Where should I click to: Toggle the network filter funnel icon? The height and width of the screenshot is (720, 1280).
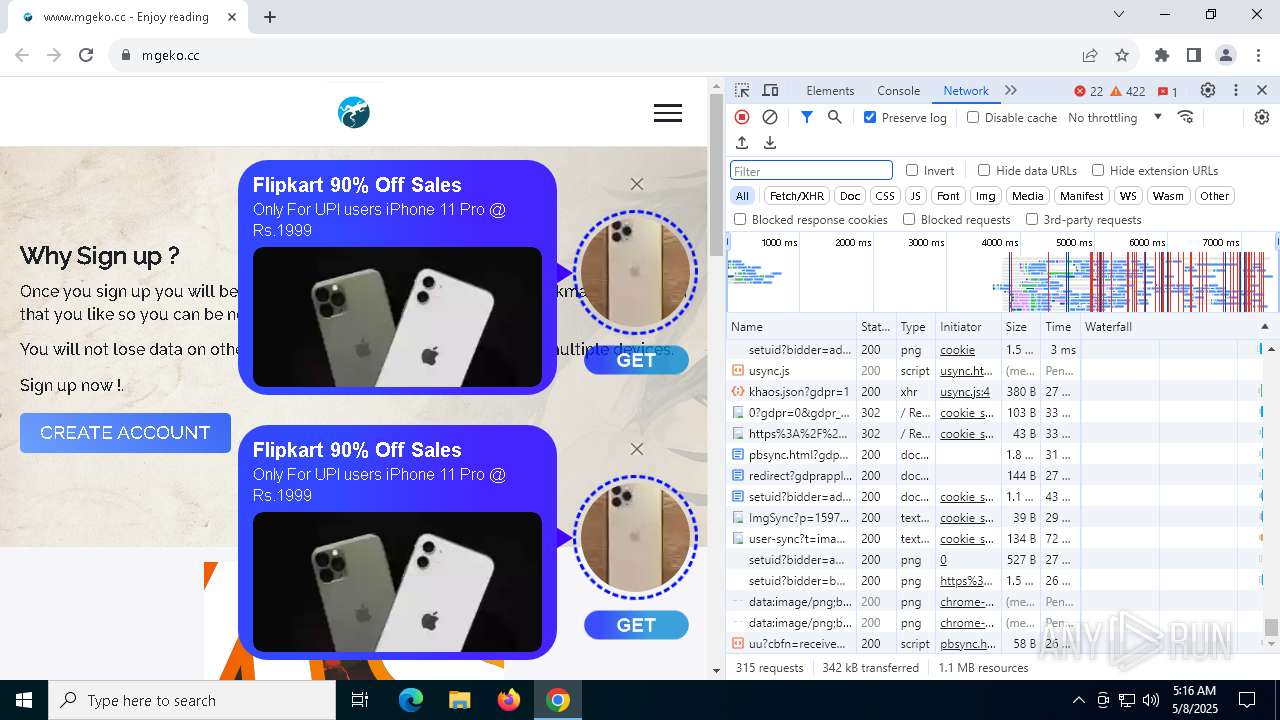[x=807, y=117]
